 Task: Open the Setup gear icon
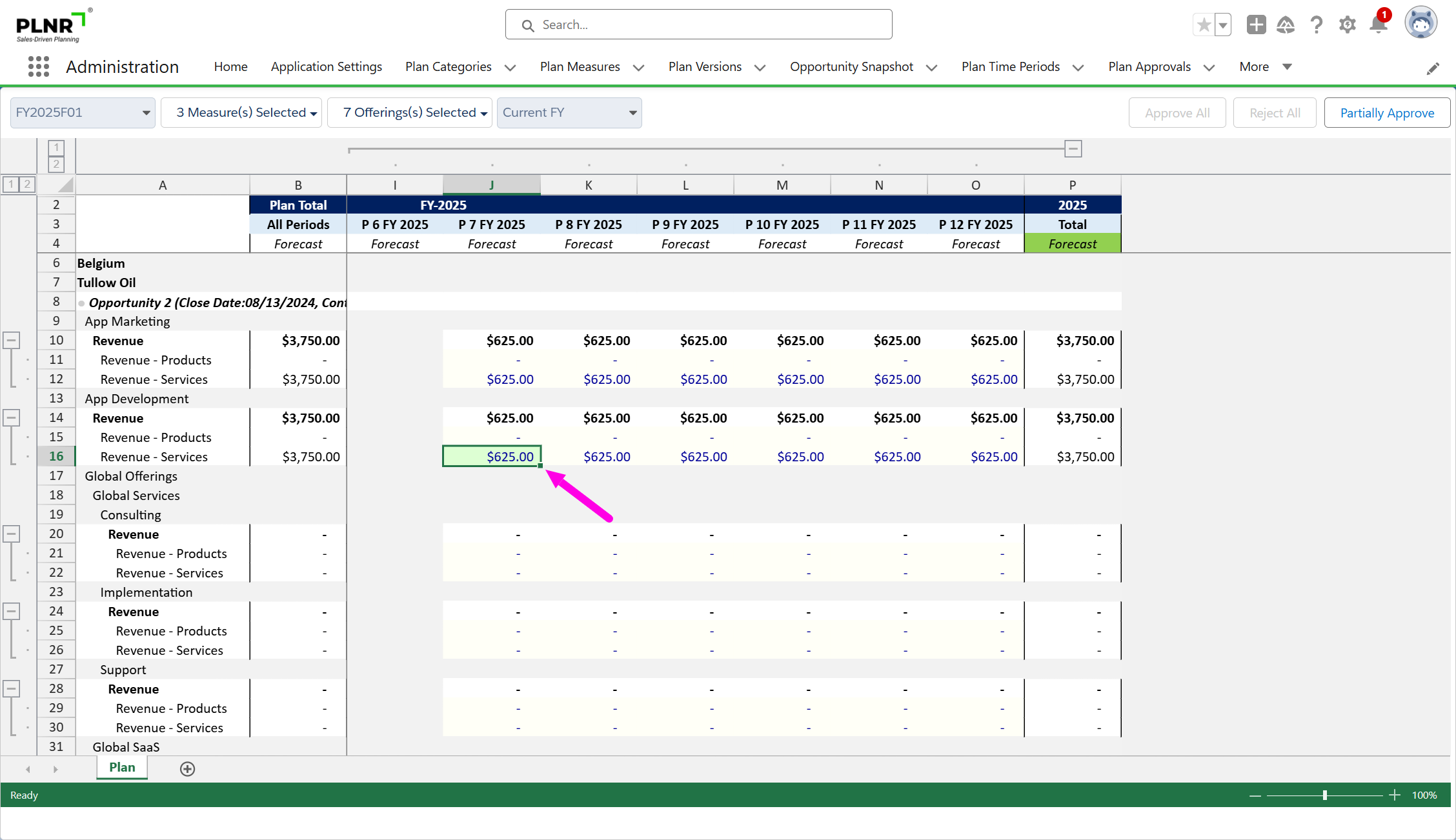click(1347, 25)
